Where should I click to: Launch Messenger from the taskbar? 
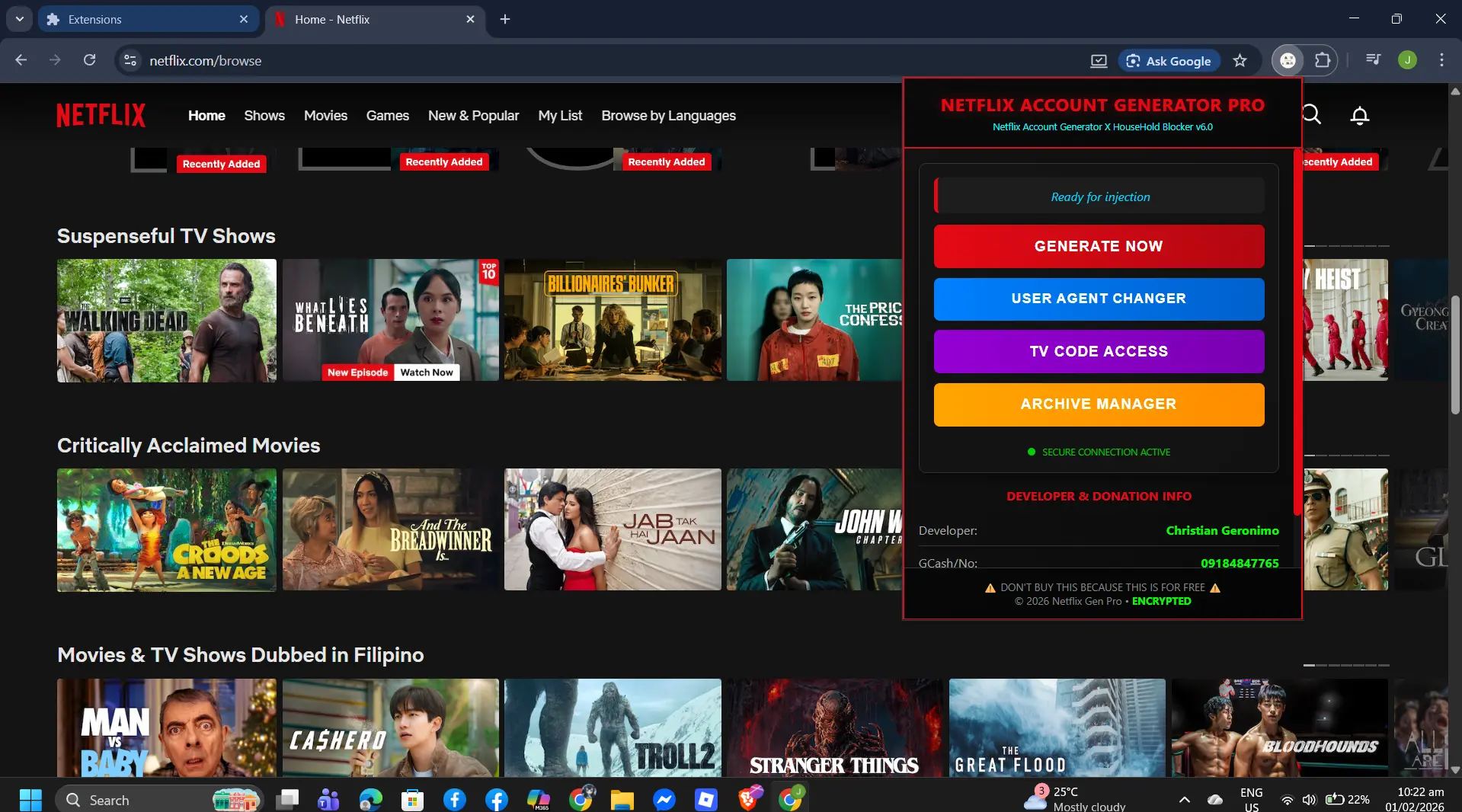tap(664, 800)
